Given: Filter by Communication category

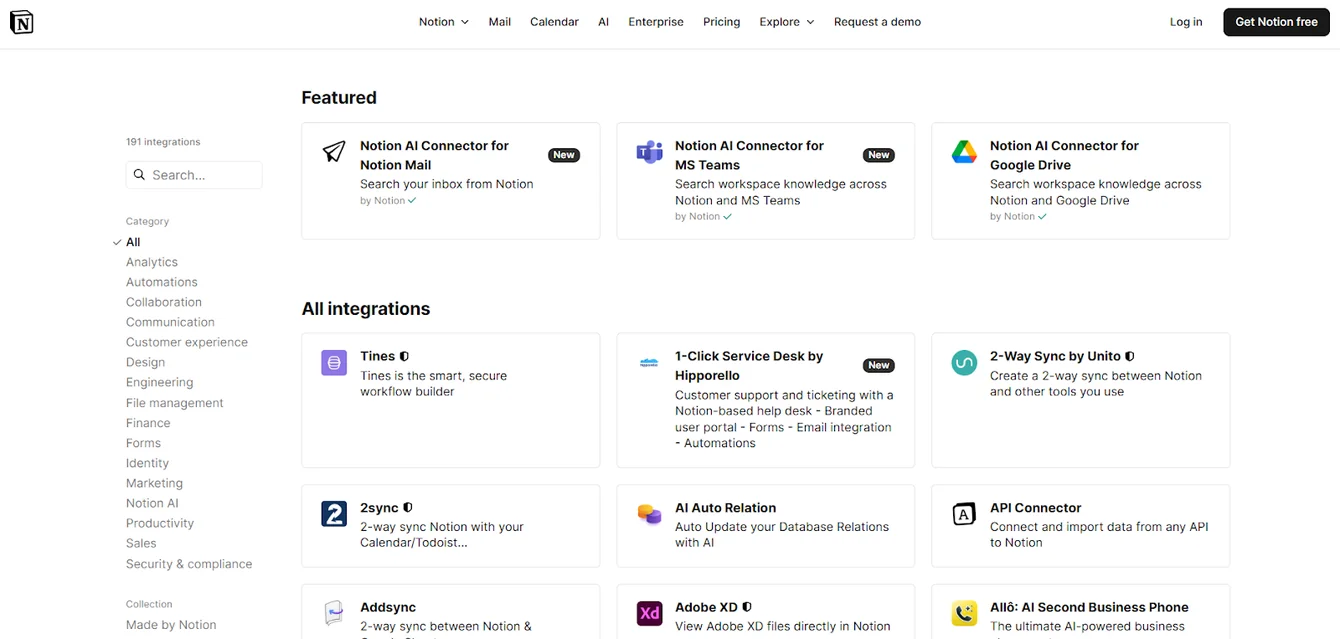Looking at the screenshot, I should (x=170, y=322).
